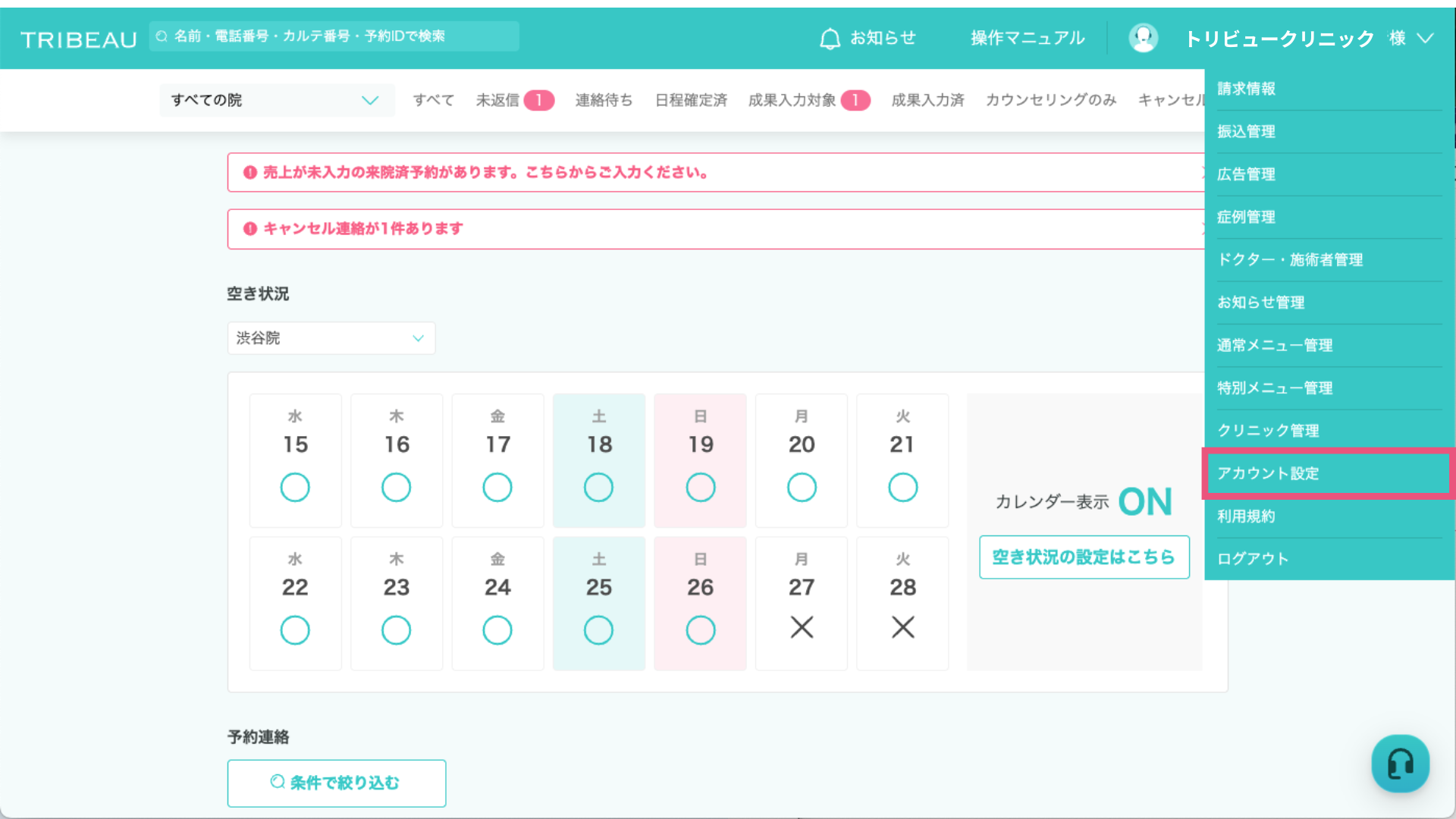Click the TRIBEAU logo
This screenshot has width=1456, height=819.
click(x=79, y=39)
